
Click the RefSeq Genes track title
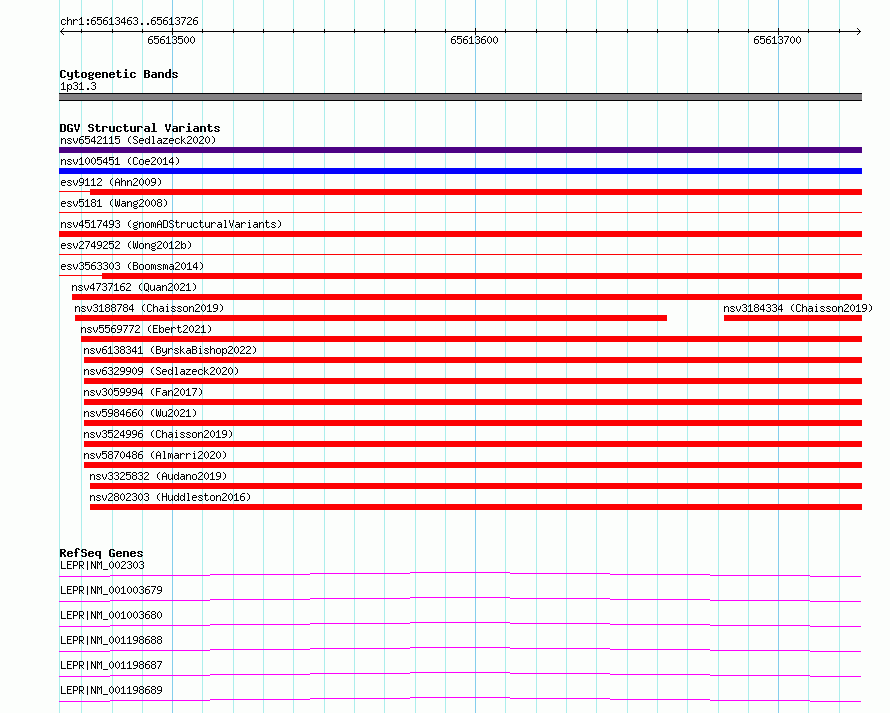pyautogui.click(x=101, y=553)
